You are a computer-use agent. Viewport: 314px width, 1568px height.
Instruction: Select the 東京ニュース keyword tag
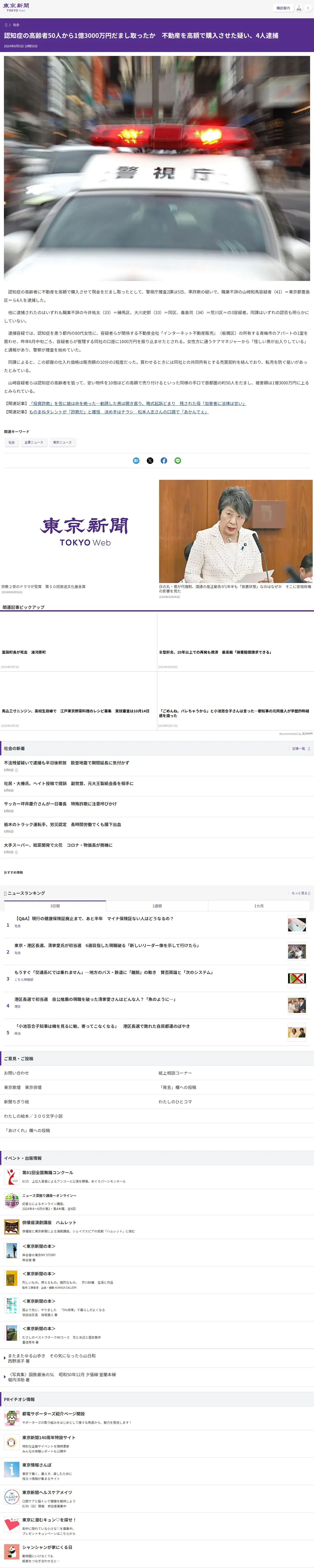pyautogui.click(x=62, y=442)
